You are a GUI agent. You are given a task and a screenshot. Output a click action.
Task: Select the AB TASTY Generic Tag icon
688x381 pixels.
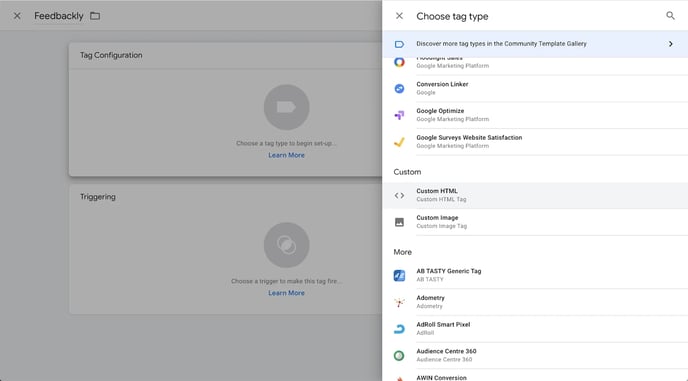tap(399, 276)
